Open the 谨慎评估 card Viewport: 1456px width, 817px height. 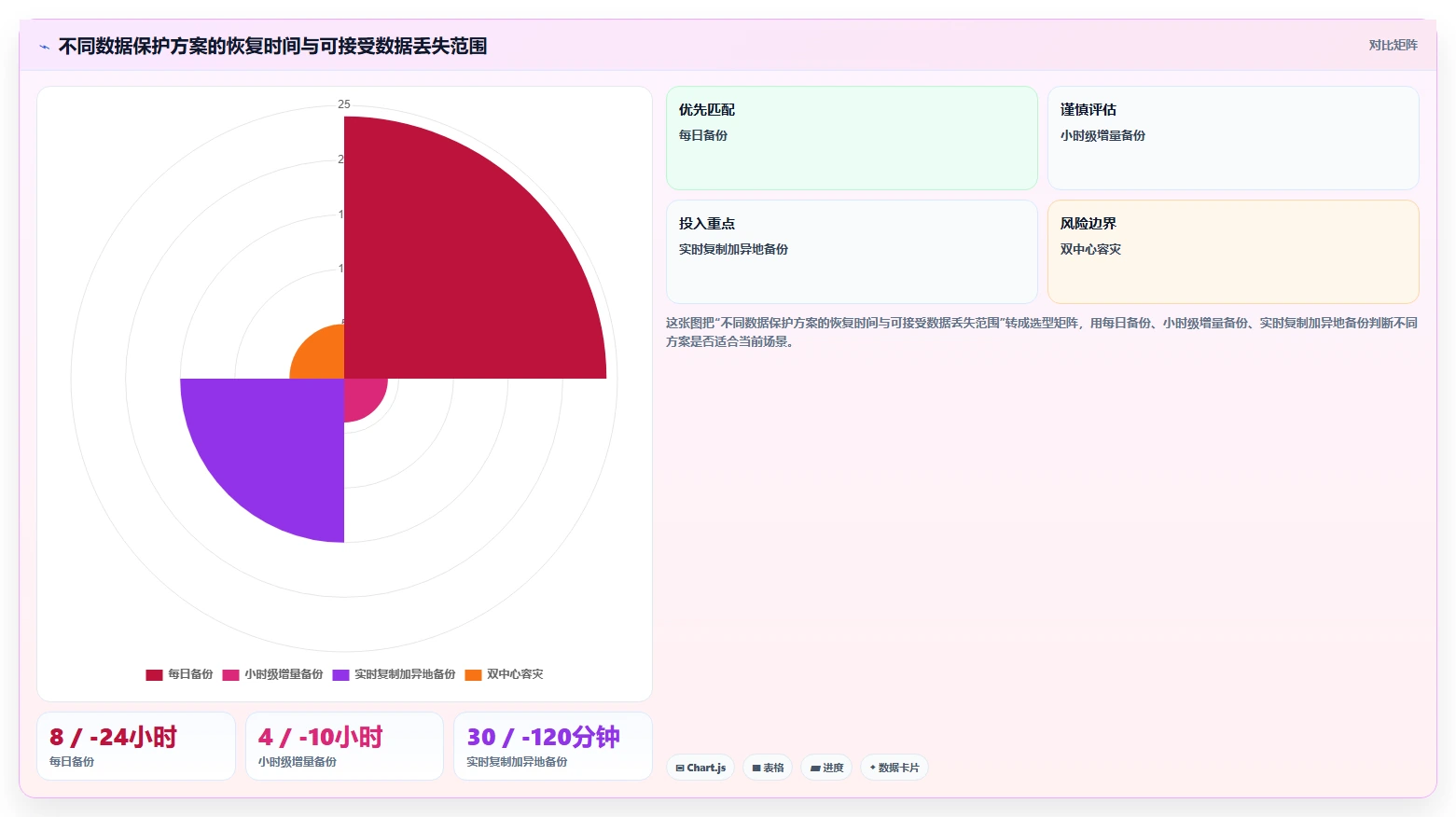1233,138
